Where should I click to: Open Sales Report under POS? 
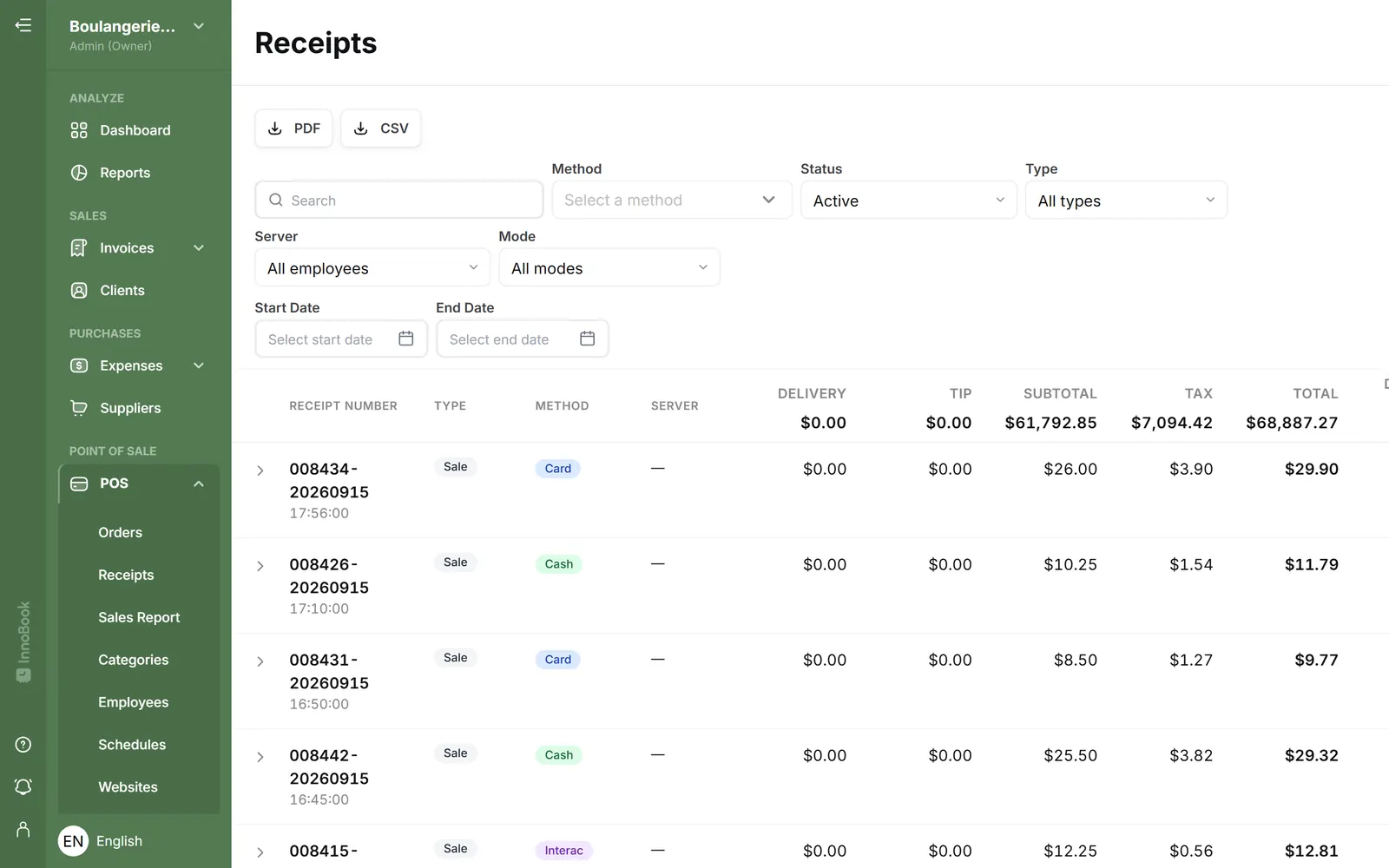(x=139, y=618)
